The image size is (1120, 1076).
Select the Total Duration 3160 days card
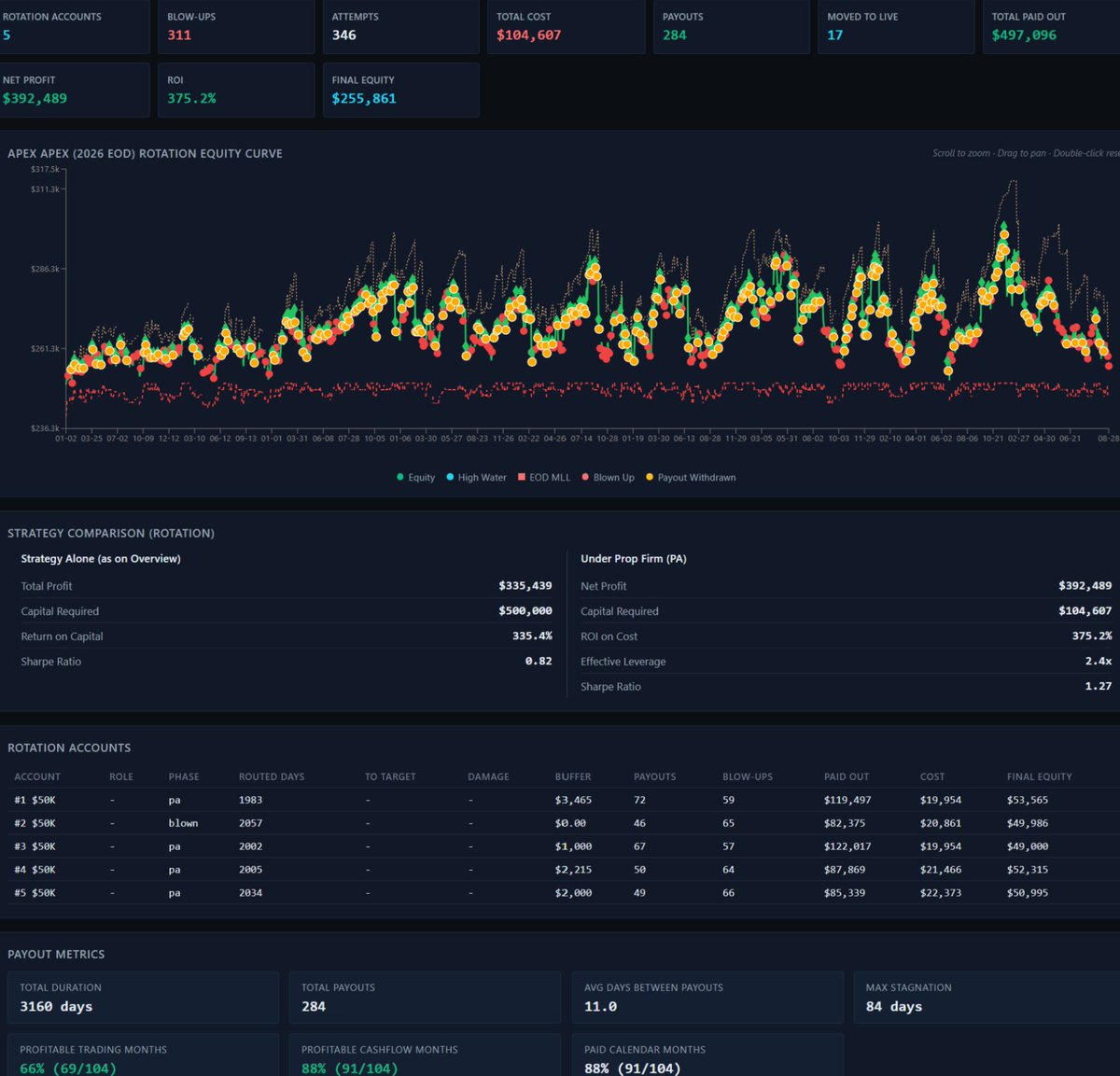(143, 998)
